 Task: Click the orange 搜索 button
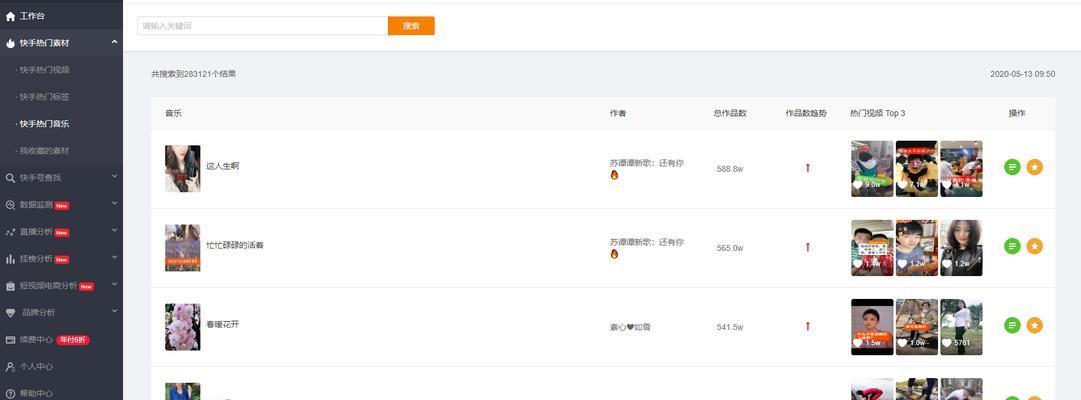coord(411,26)
